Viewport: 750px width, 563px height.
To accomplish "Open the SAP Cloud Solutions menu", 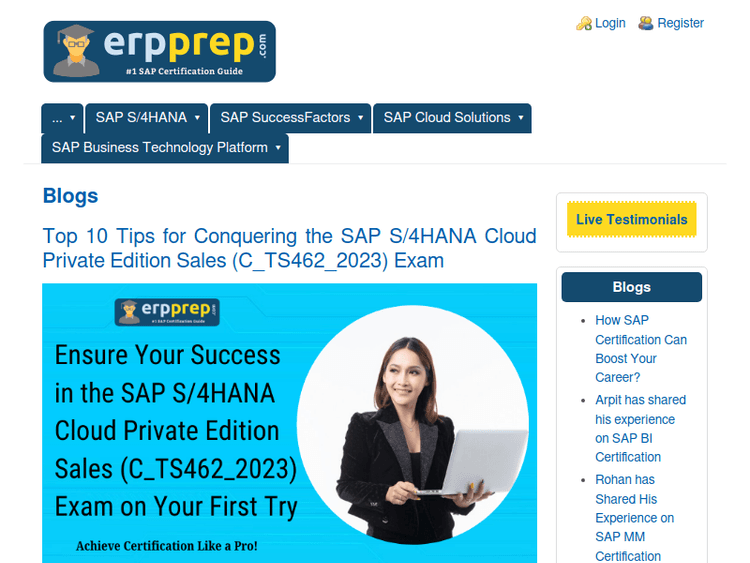I will click(x=452, y=118).
